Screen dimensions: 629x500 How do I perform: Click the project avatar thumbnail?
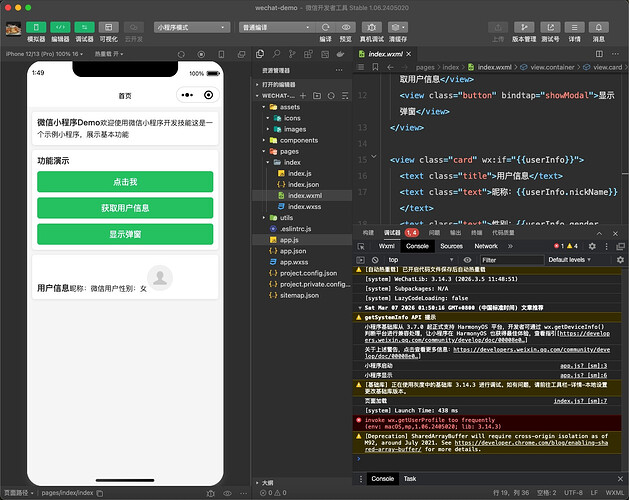pyautogui.click(x=13, y=29)
